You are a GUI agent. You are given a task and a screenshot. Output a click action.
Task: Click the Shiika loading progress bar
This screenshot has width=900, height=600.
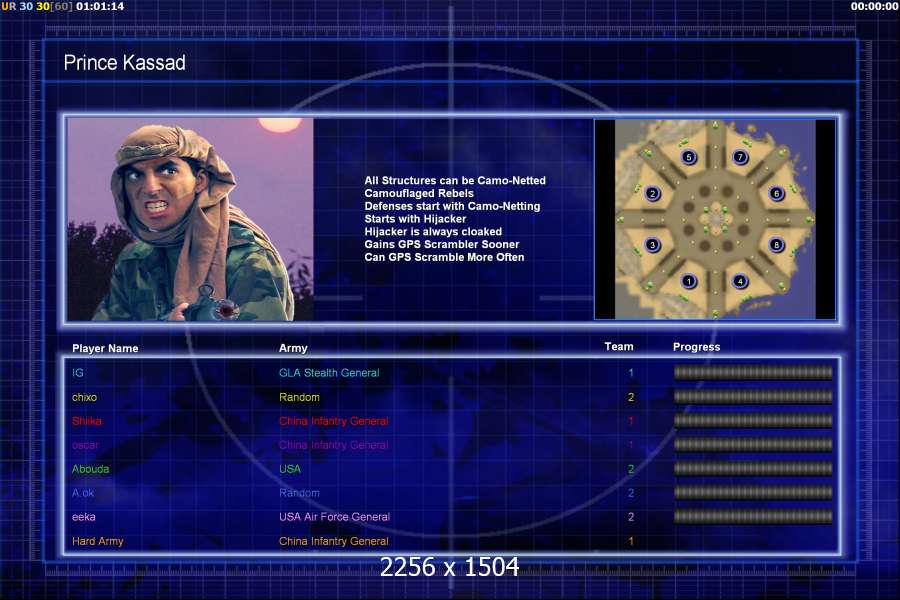(x=753, y=421)
